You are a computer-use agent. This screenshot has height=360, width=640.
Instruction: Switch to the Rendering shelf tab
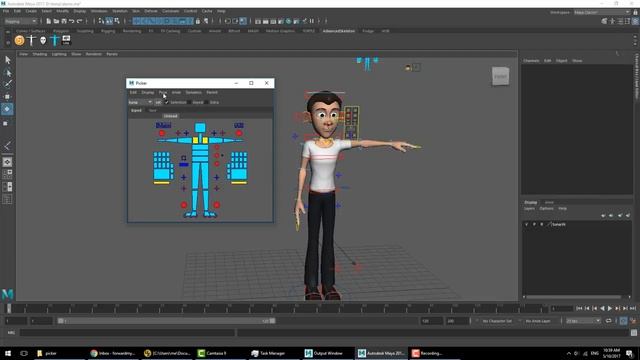coord(132,31)
